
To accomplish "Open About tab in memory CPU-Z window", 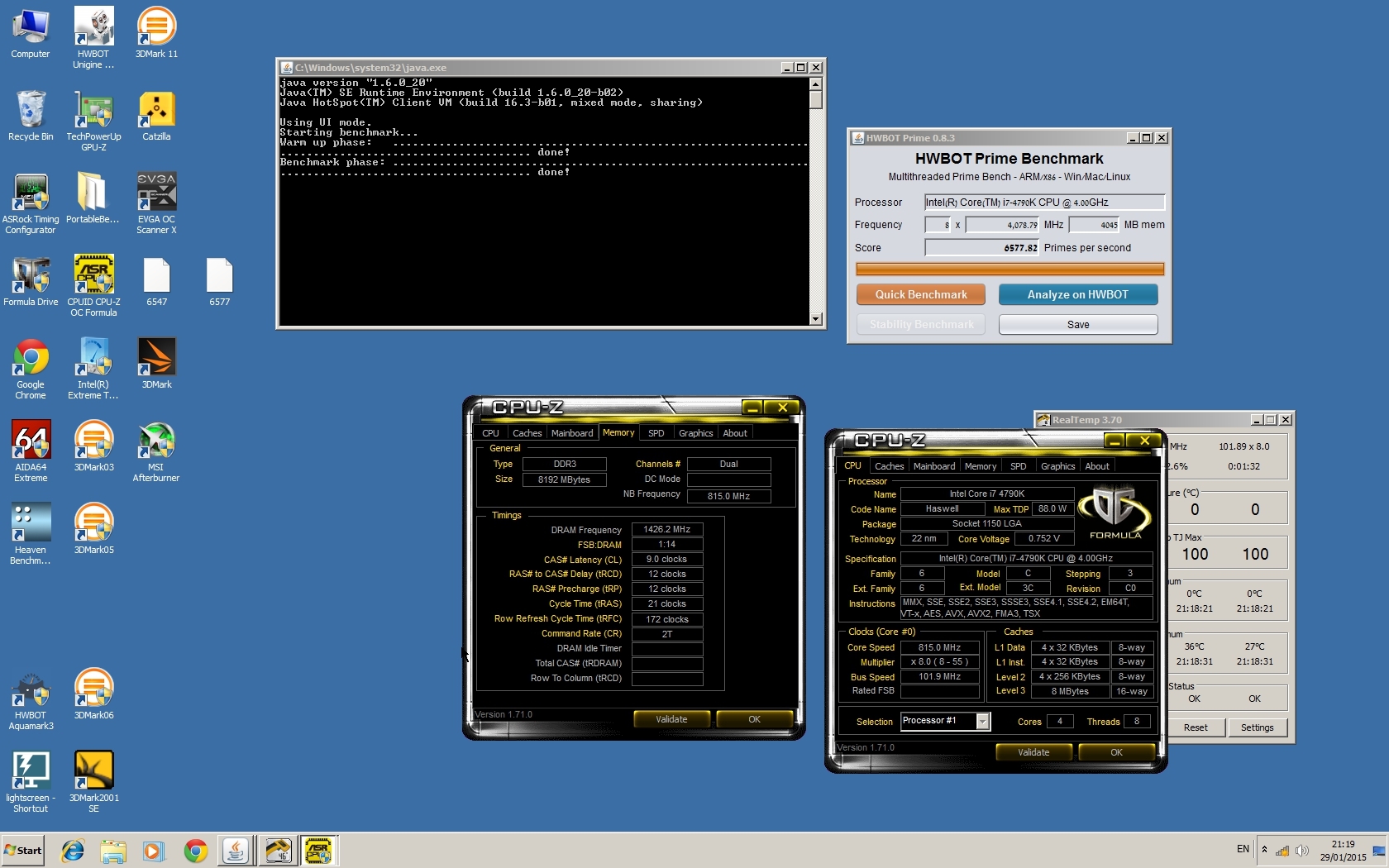I will [735, 433].
